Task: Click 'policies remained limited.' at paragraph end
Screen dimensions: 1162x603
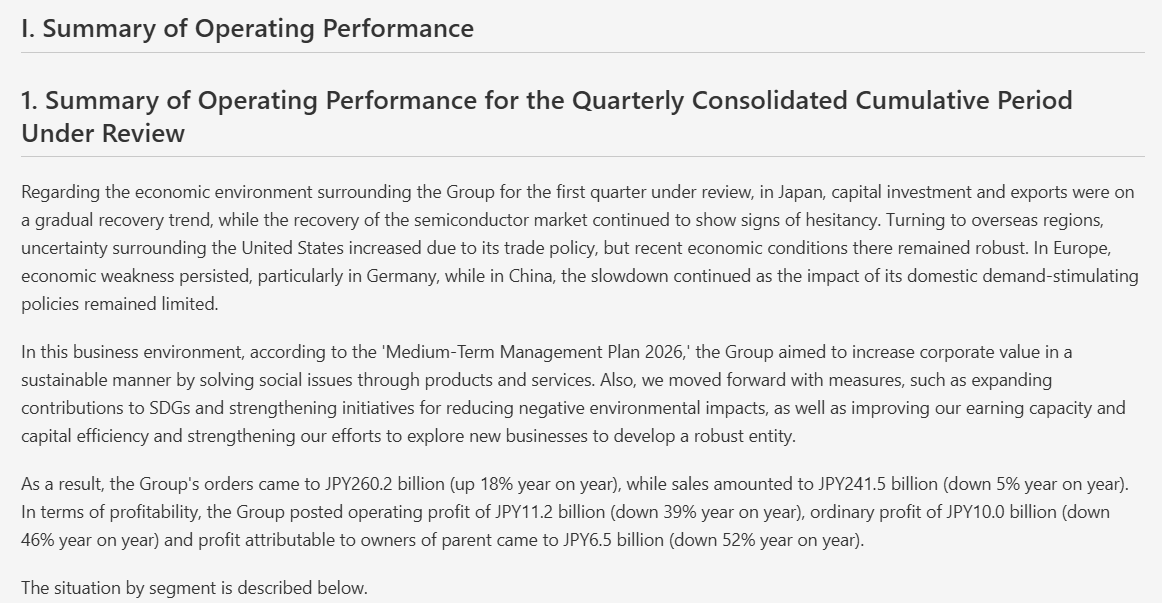Action: (120, 304)
